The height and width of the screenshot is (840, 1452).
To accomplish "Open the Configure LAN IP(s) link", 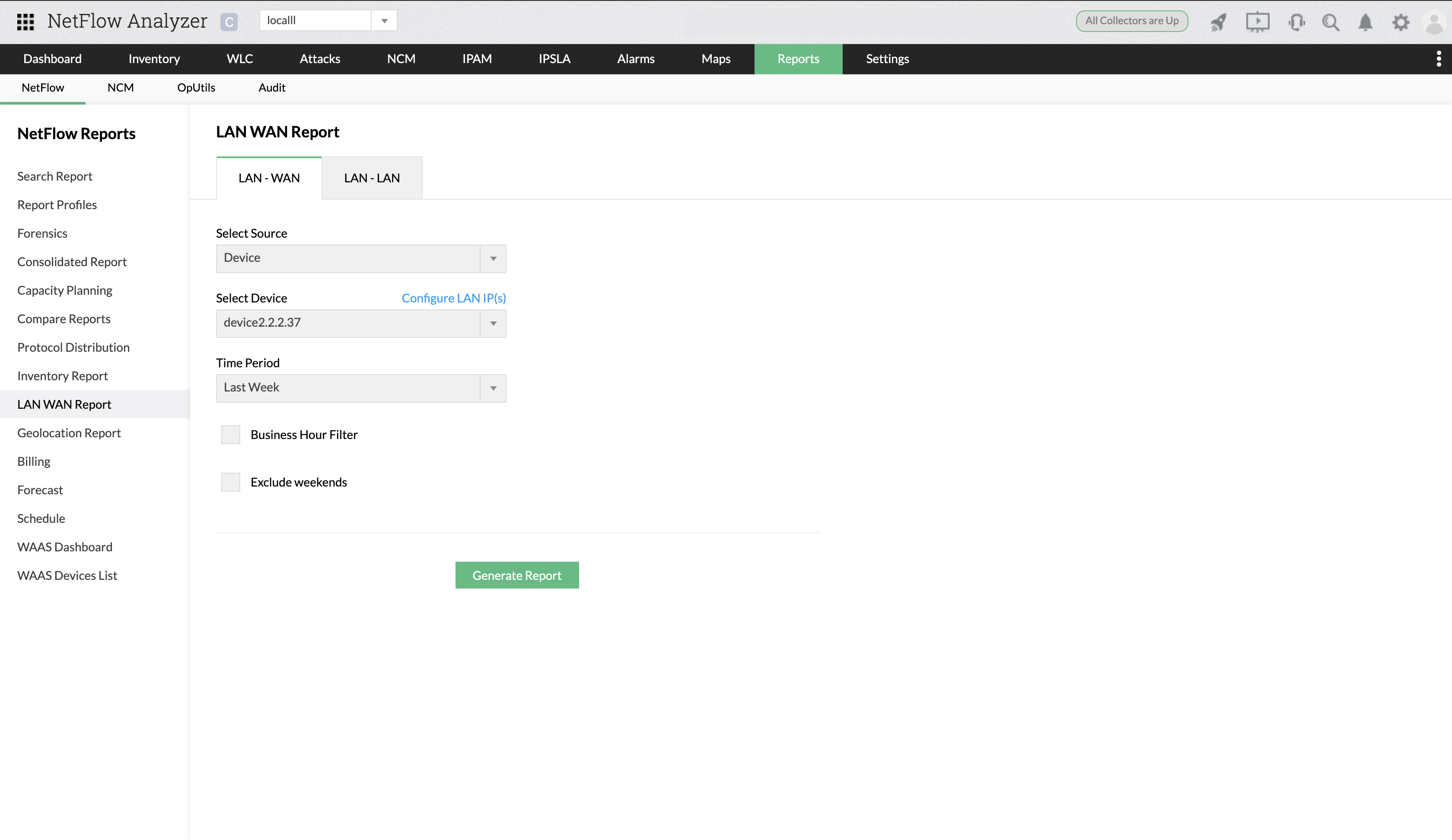I will click(x=453, y=298).
